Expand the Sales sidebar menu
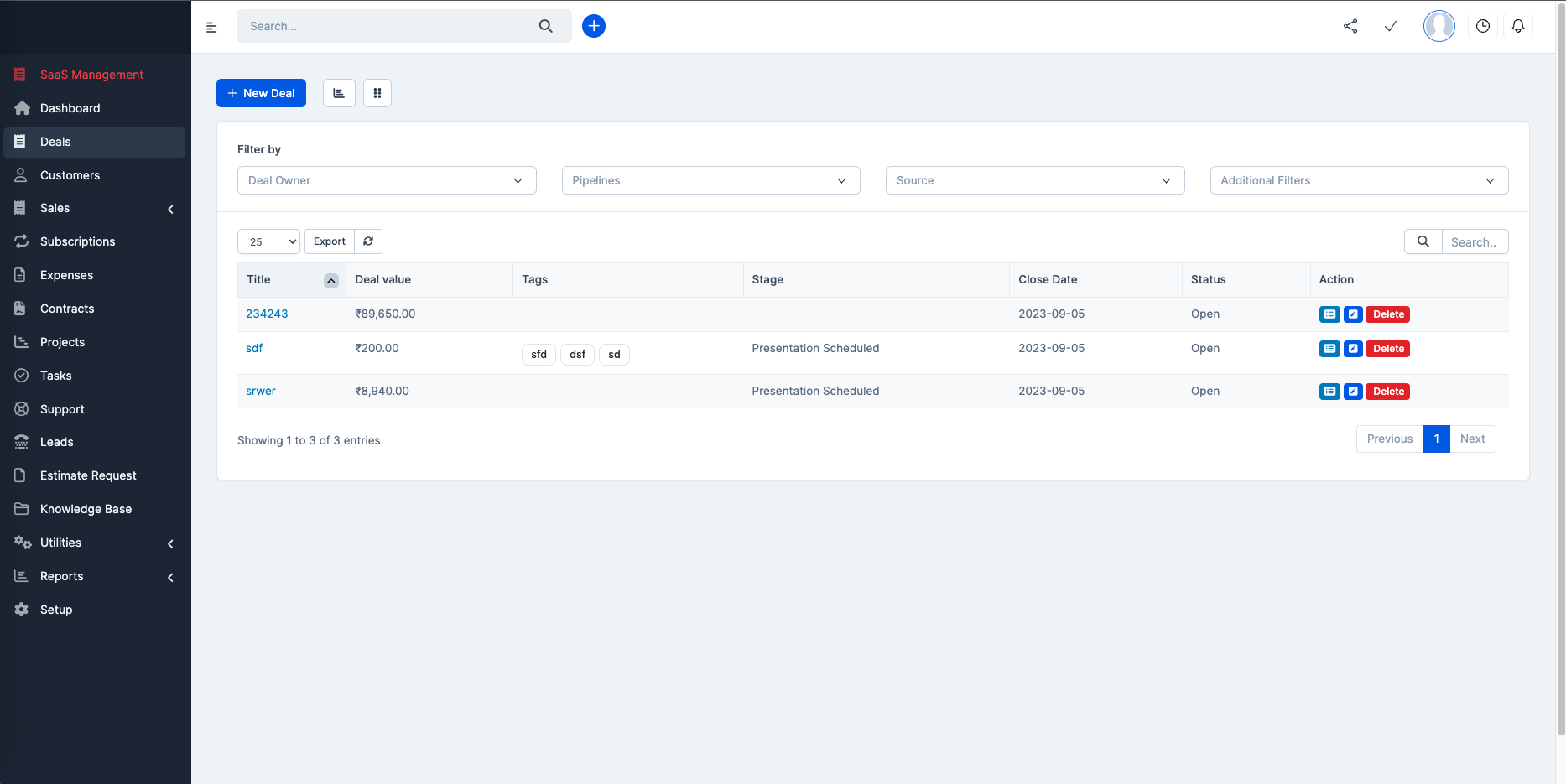1566x784 pixels. pos(94,208)
